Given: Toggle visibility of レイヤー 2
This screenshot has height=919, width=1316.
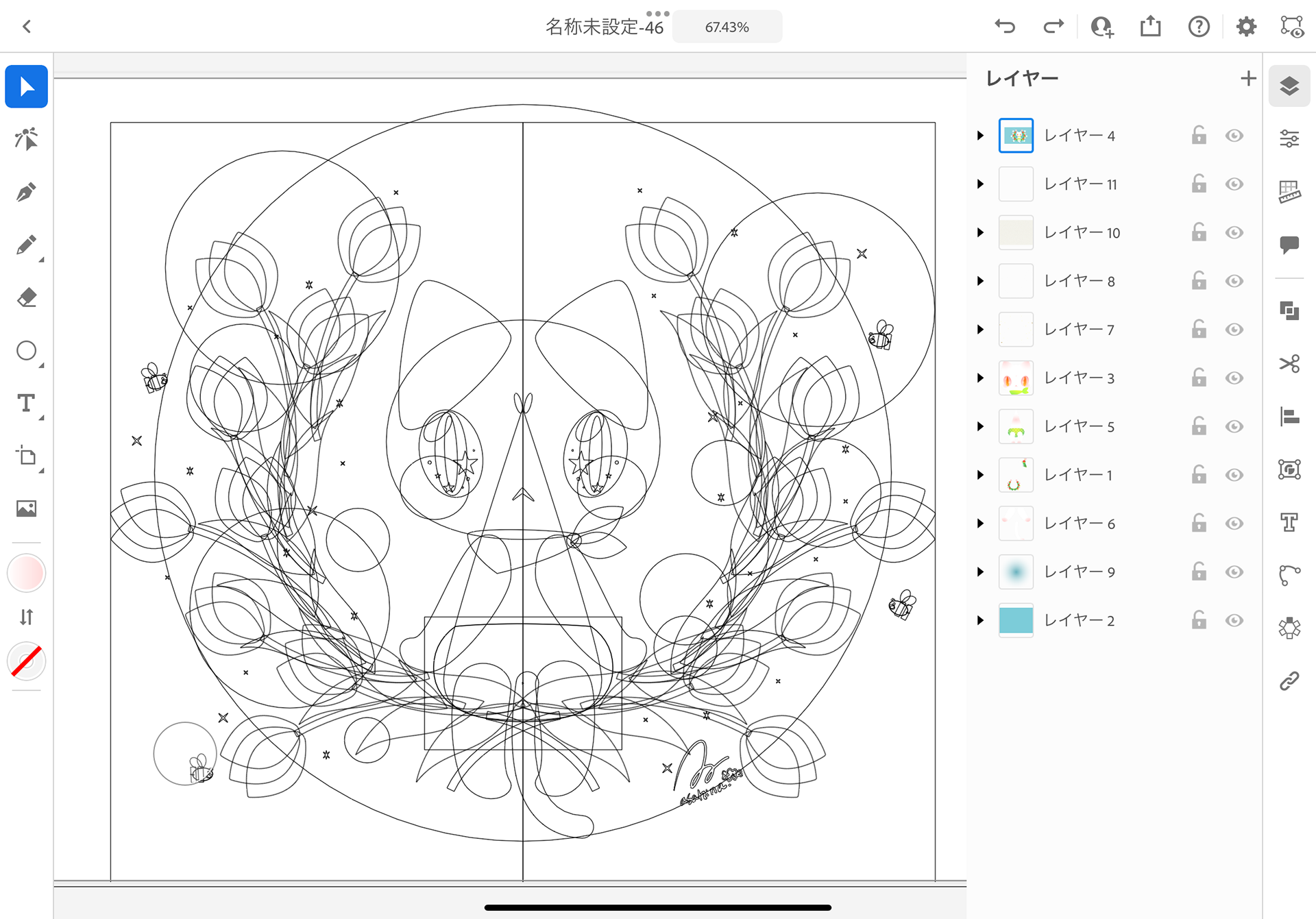Looking at the screenshot, I should coord(1234,620).
